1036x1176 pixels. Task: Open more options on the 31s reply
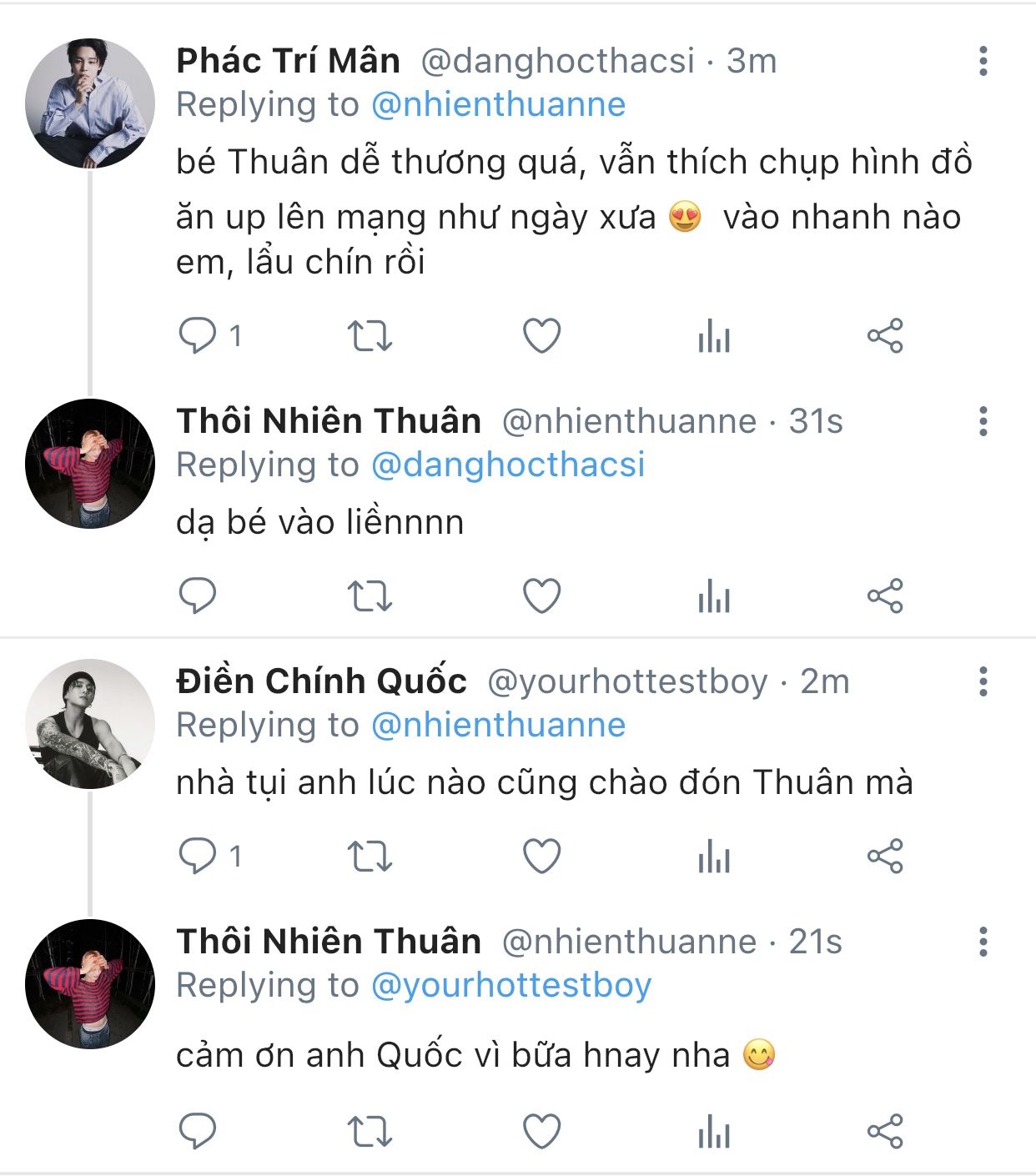pyautogui.click(x=983, y=422)
